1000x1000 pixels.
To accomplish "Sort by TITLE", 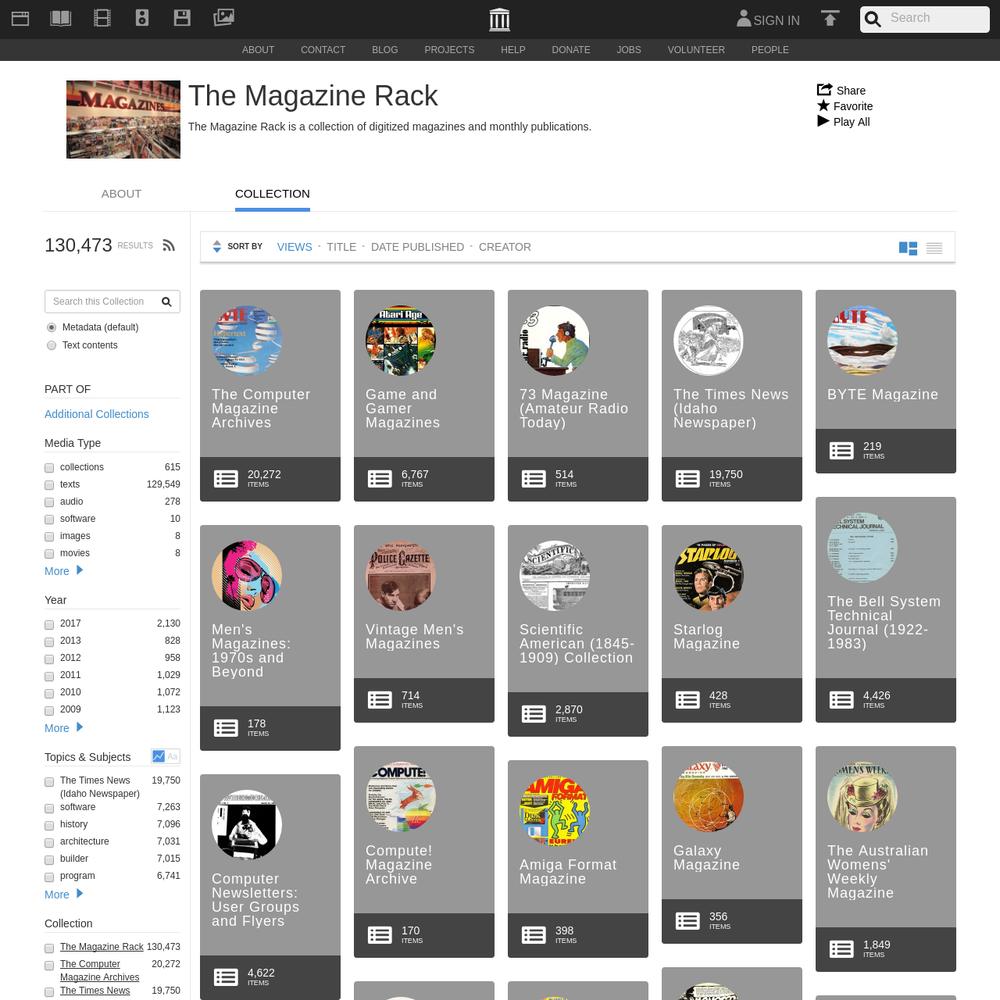I will [x=341, y=247].
